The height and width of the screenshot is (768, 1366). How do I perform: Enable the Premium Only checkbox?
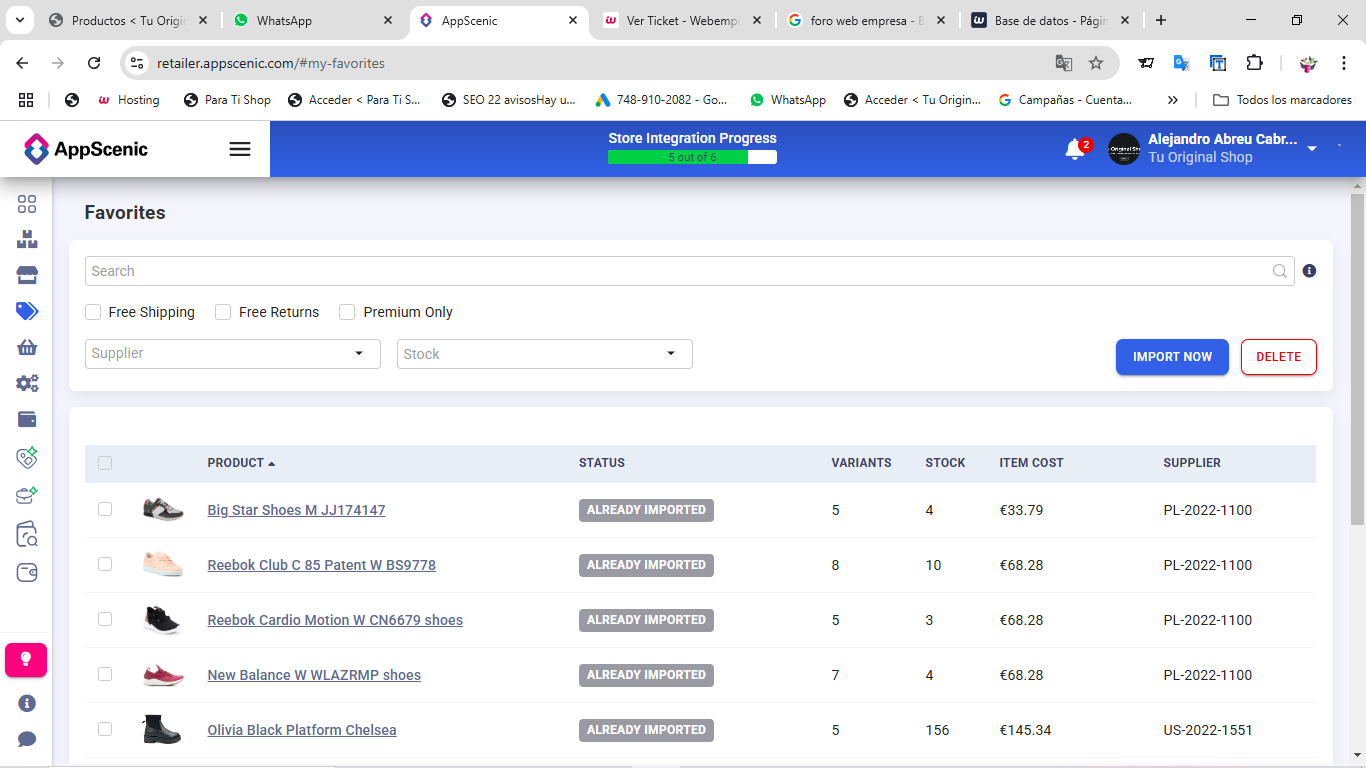pyautogui.click(x=347, y=312)
